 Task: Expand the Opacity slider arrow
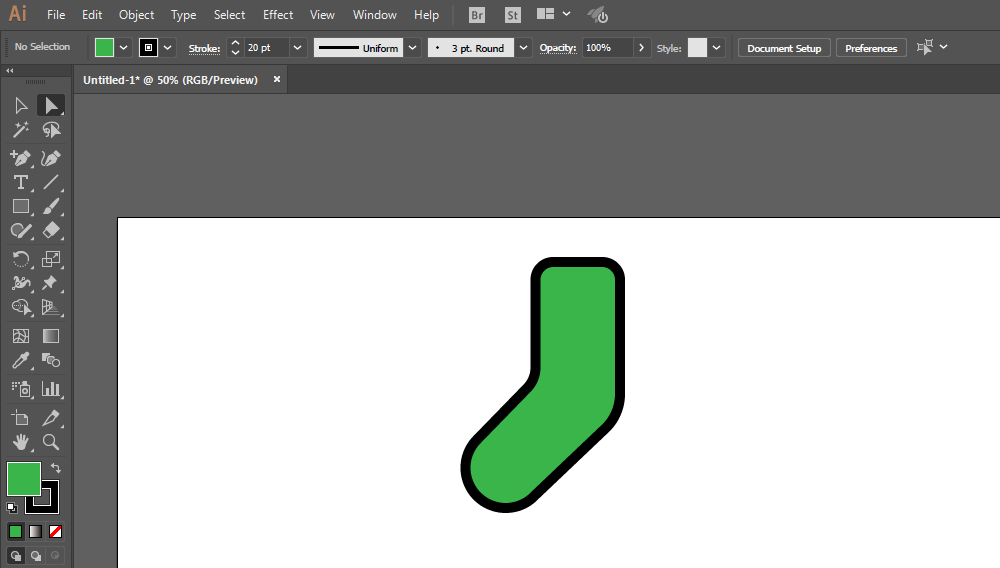point(641,48)
